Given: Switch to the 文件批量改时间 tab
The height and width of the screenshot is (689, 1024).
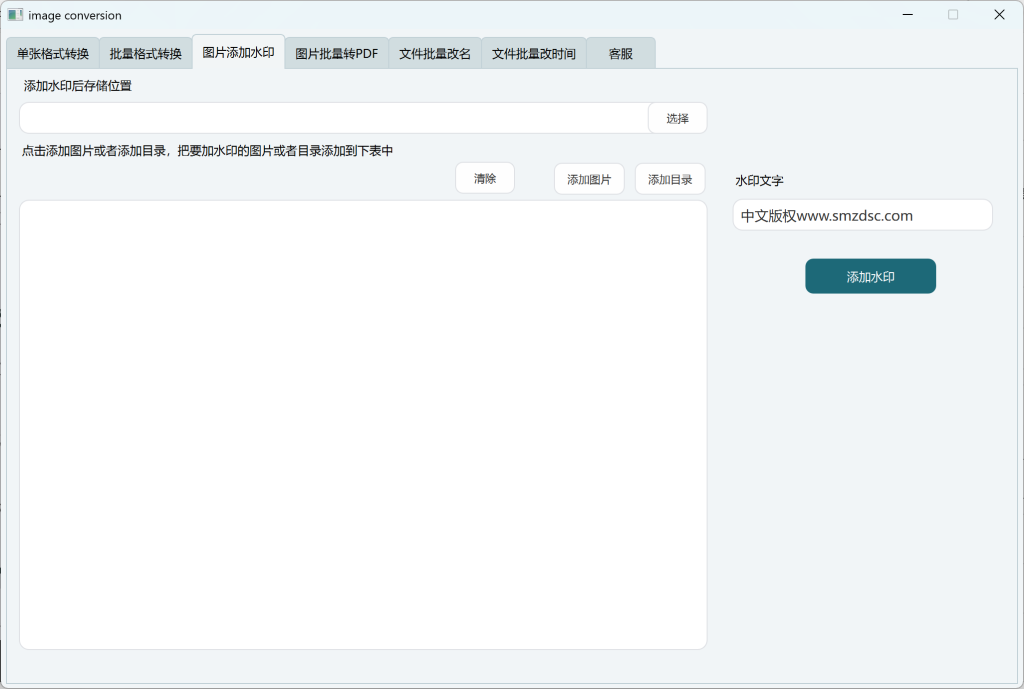Looking at the screenshot, I should pos(534,54).
